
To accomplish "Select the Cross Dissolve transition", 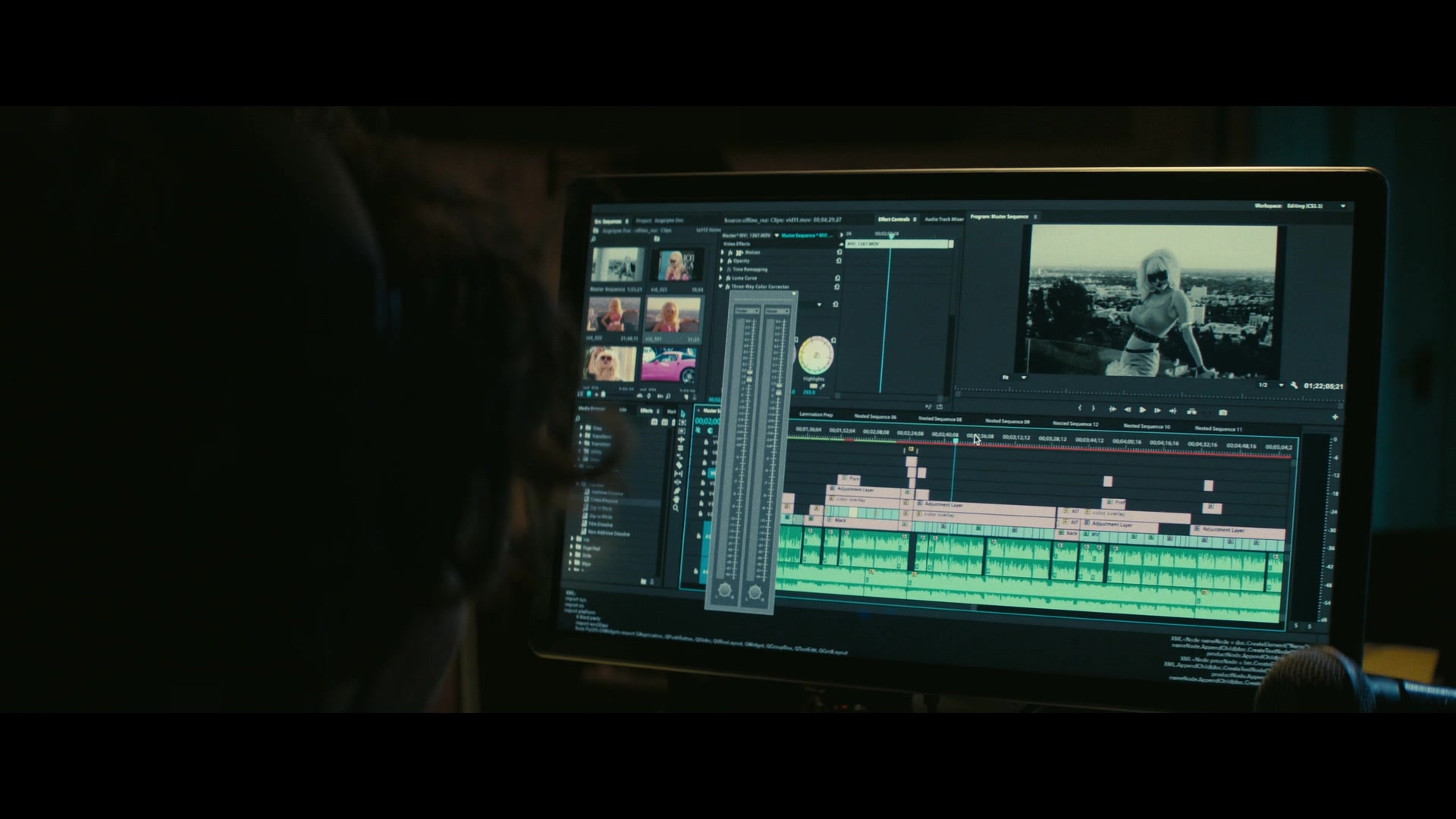I will pyautogui.click(x=604, y=500).
